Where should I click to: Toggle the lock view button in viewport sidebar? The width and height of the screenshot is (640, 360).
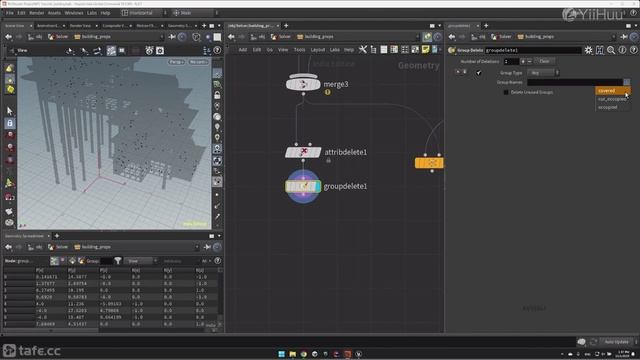point(10,123)
